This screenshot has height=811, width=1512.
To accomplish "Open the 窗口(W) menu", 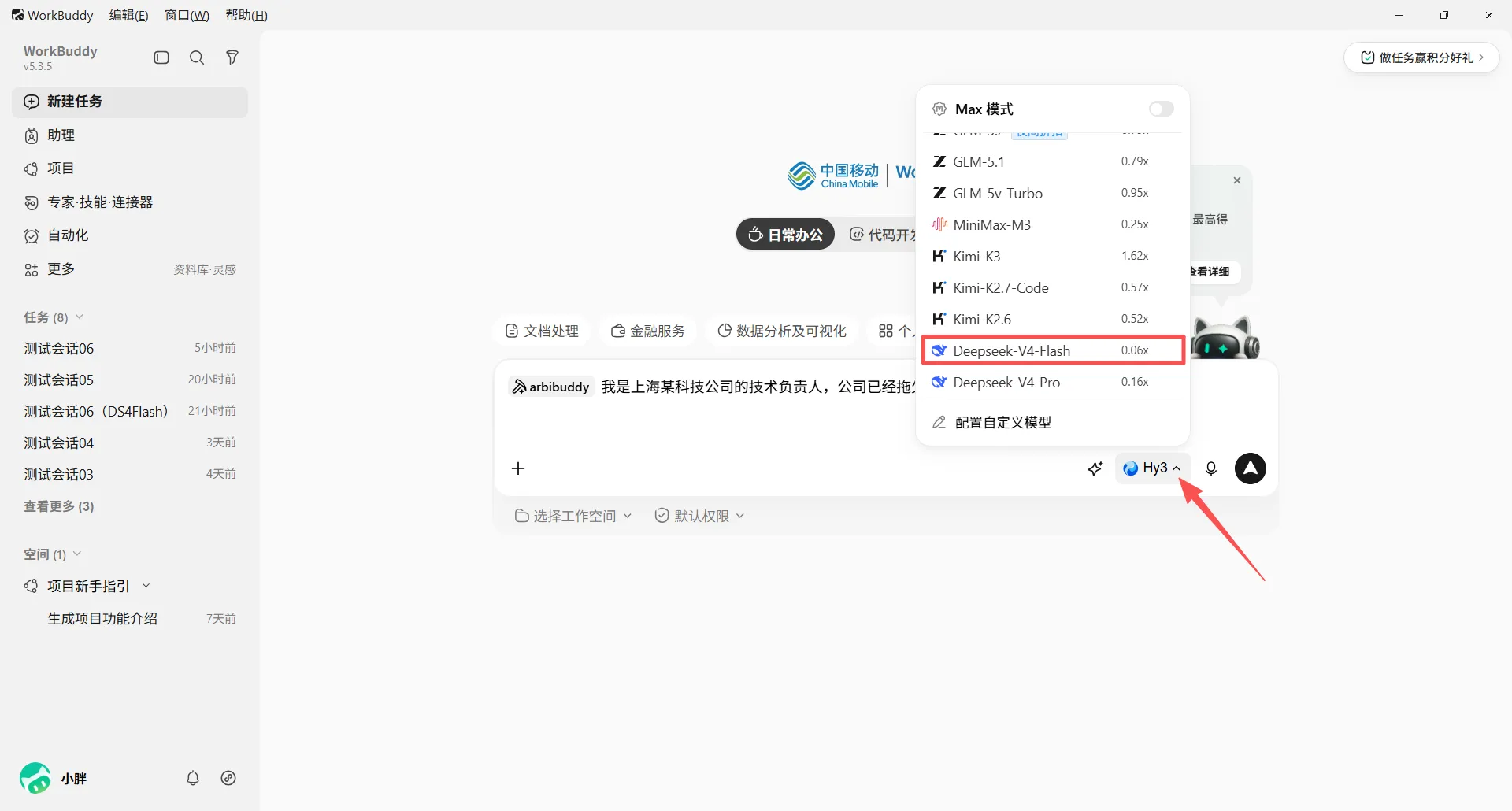I will [x=187, y=15].
